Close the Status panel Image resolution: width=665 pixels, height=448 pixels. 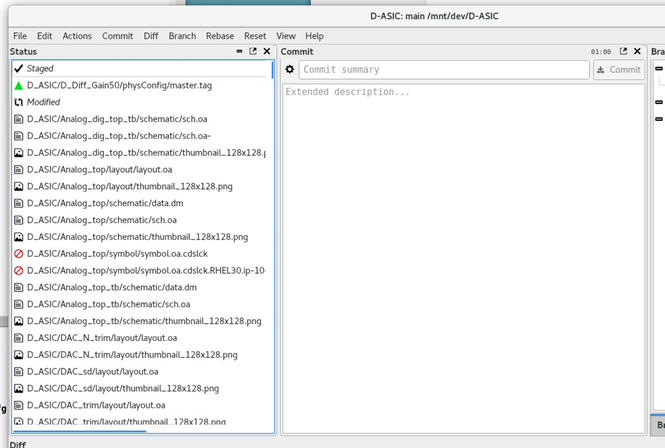[267, 51]
